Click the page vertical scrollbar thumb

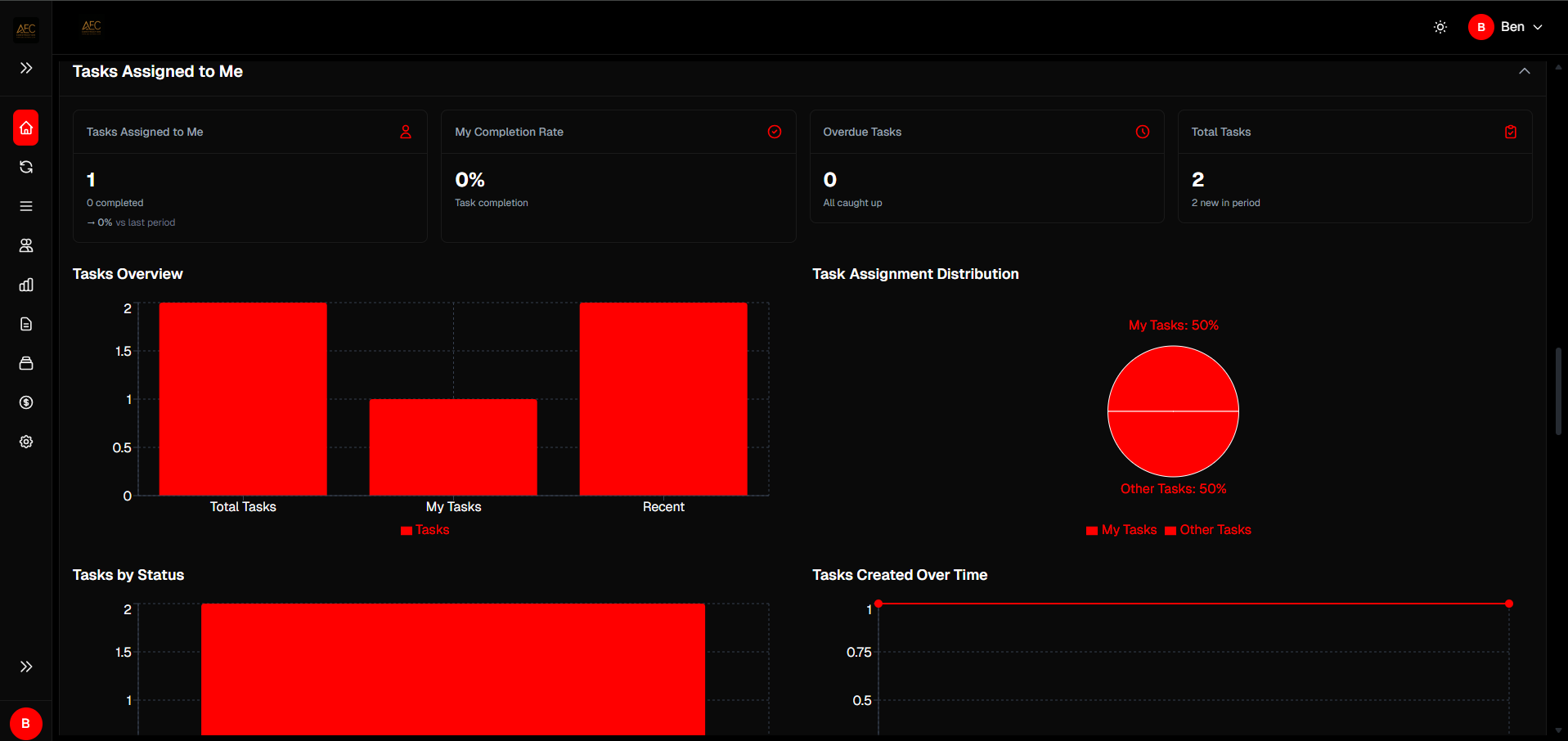coord(1559,391)
